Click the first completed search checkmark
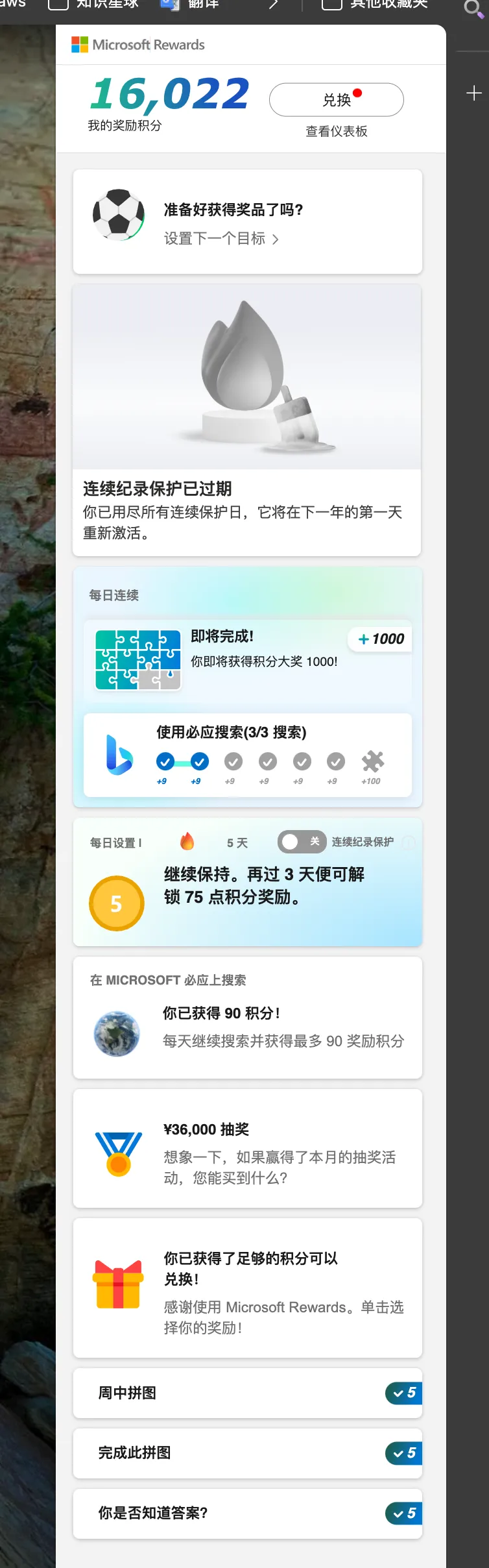 click(x=165, y=761)
